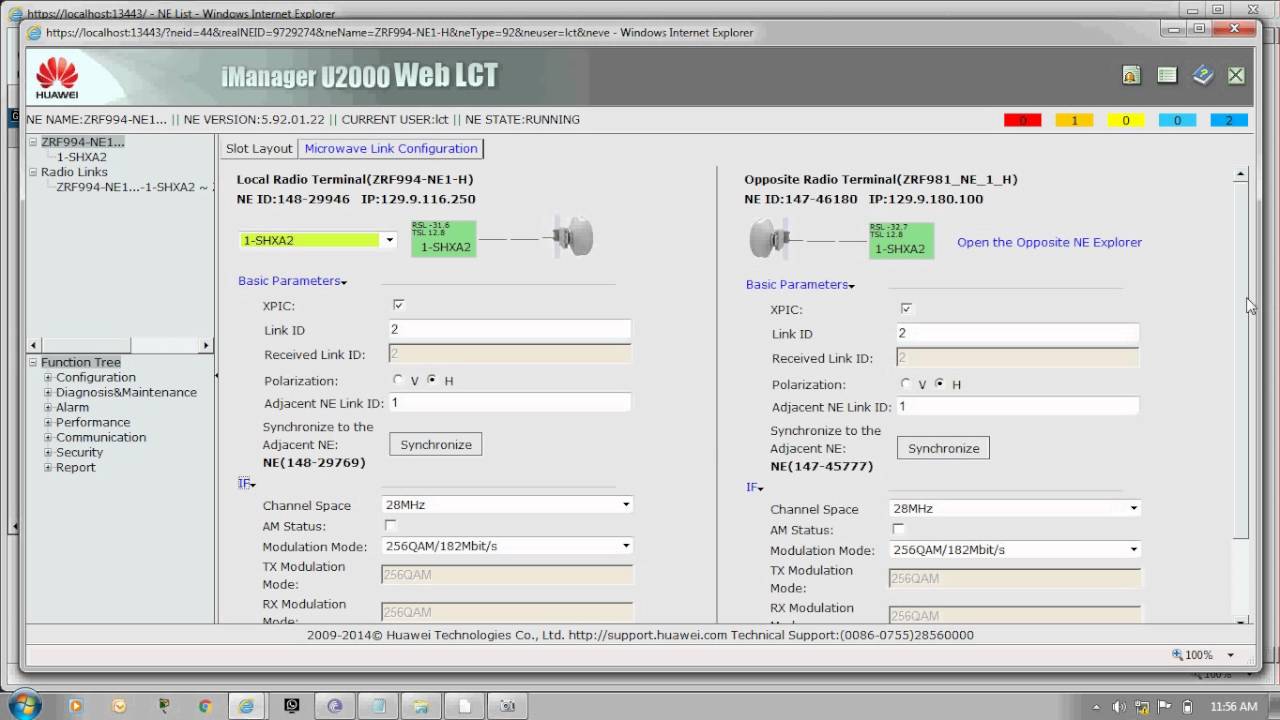
Task: Click the orange major alarm counter
Action: click(1074, 120)
